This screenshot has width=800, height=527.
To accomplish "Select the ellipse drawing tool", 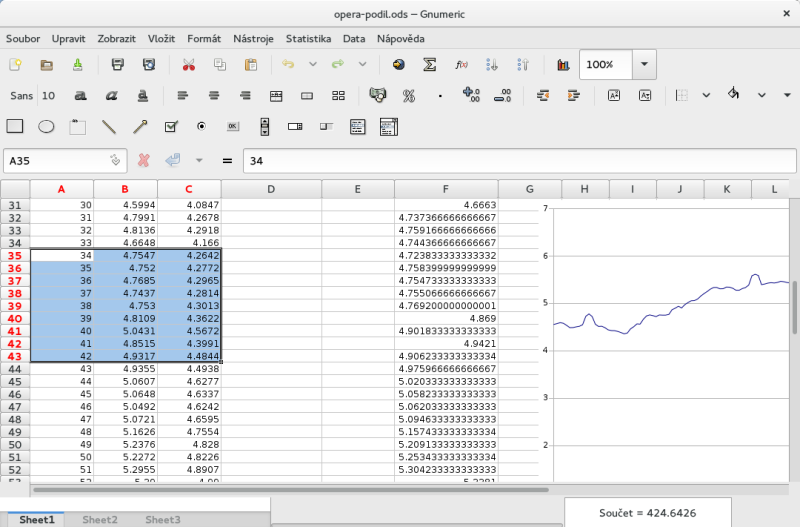I will [46, 126].
